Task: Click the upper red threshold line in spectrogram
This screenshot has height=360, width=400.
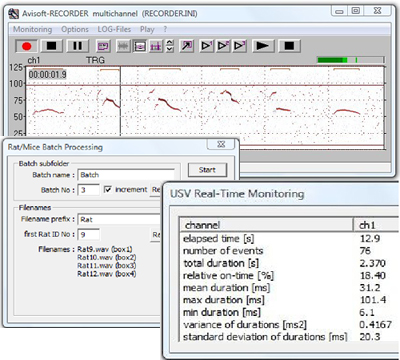Action: tap(205, 85)
